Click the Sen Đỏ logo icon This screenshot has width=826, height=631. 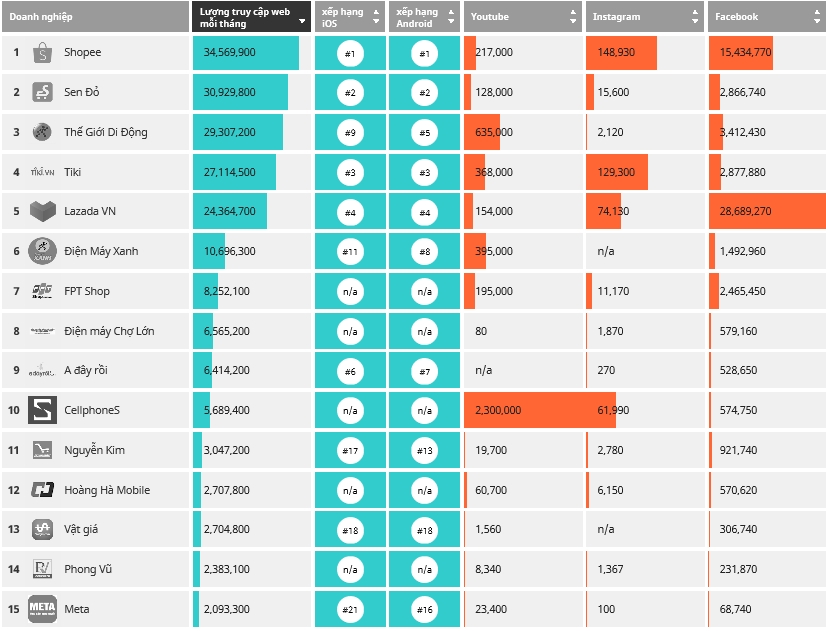[42, 92]
